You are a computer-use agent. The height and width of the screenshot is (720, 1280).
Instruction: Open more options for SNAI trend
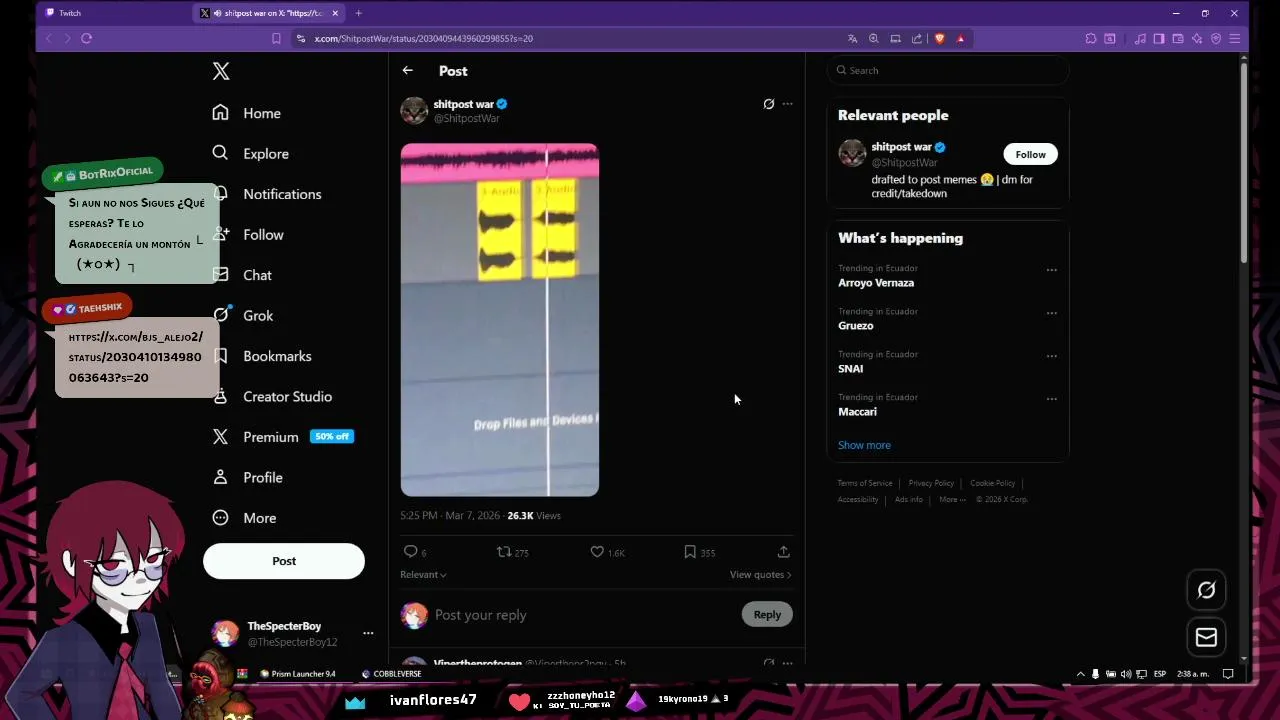(1051, 356)
